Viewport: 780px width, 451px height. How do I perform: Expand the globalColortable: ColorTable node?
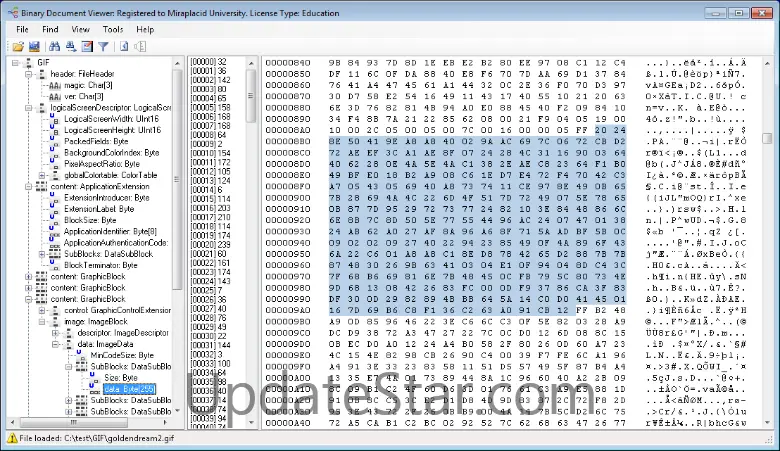tap(42, 176)
